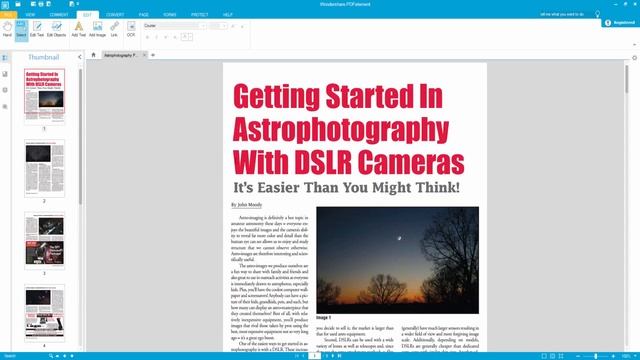Click the page number input field
Screen dimensions: 640x360
click(x=314, y=356)
